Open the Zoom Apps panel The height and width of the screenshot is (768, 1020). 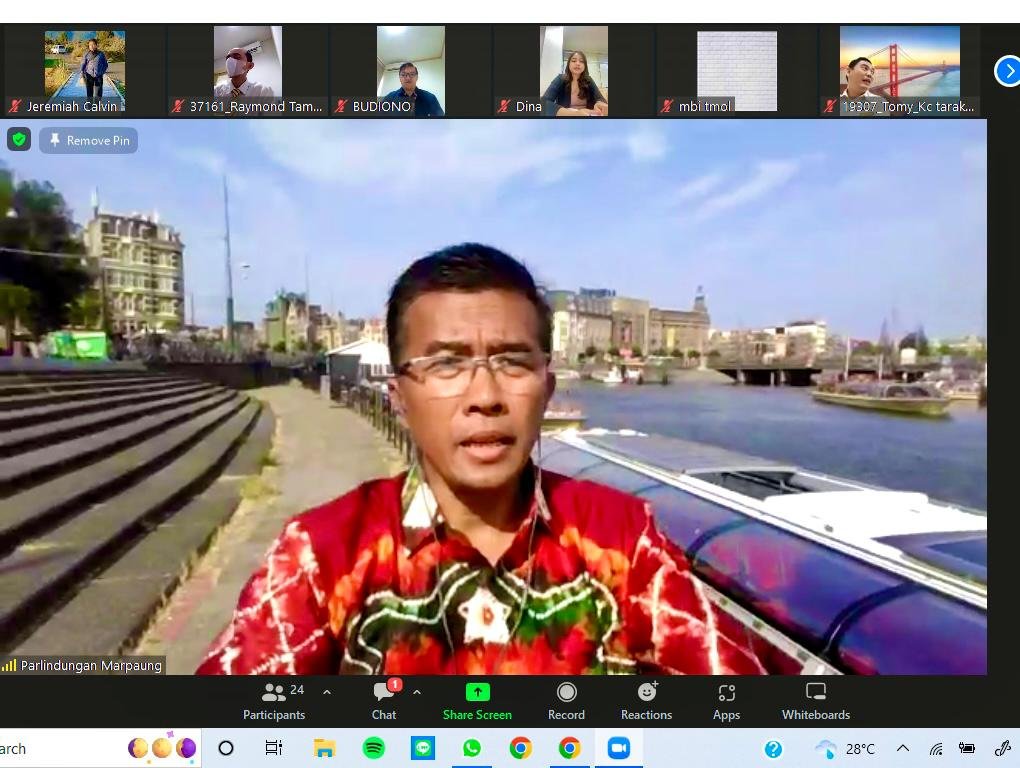pyautogui.click(x=726, y=701)
